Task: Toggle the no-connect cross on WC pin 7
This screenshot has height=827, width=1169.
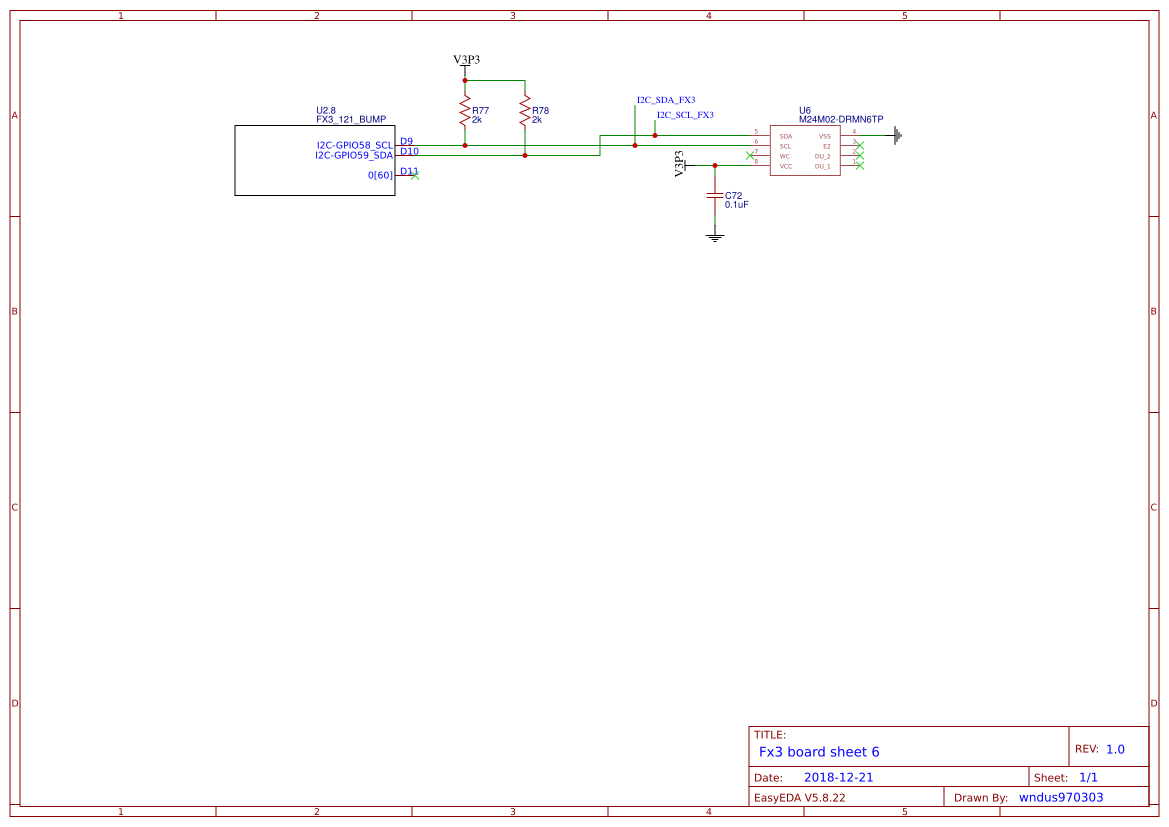Action: pos(749,155)
